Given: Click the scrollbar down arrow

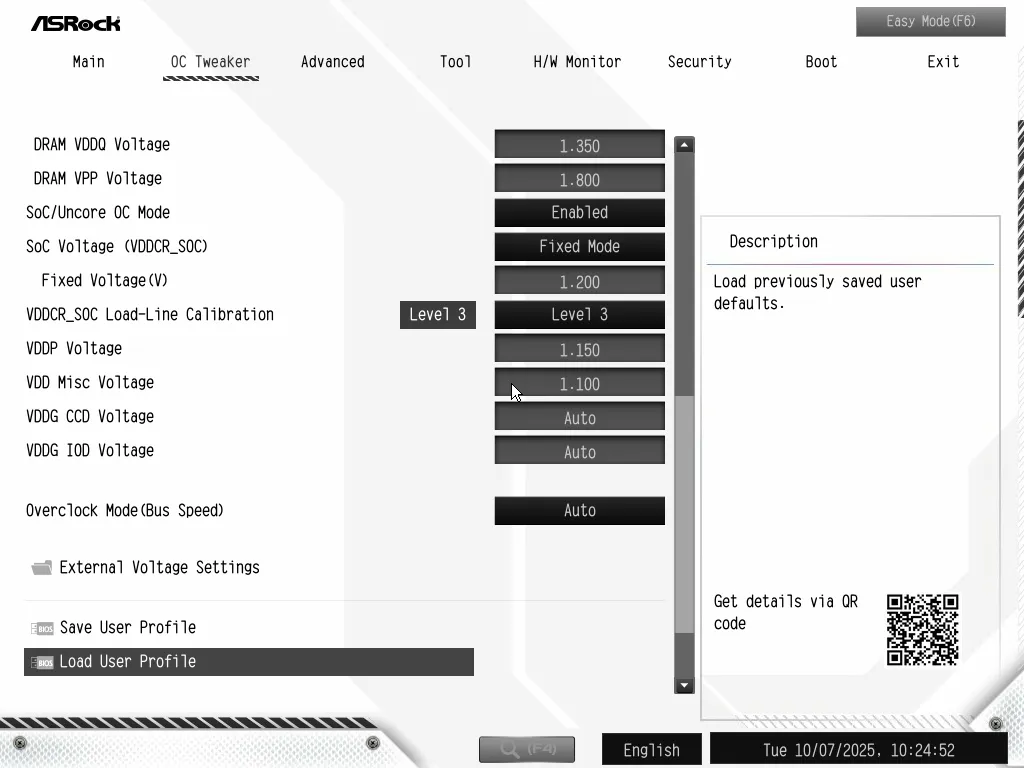Looking at the screenshot, I should pos(684,685).
